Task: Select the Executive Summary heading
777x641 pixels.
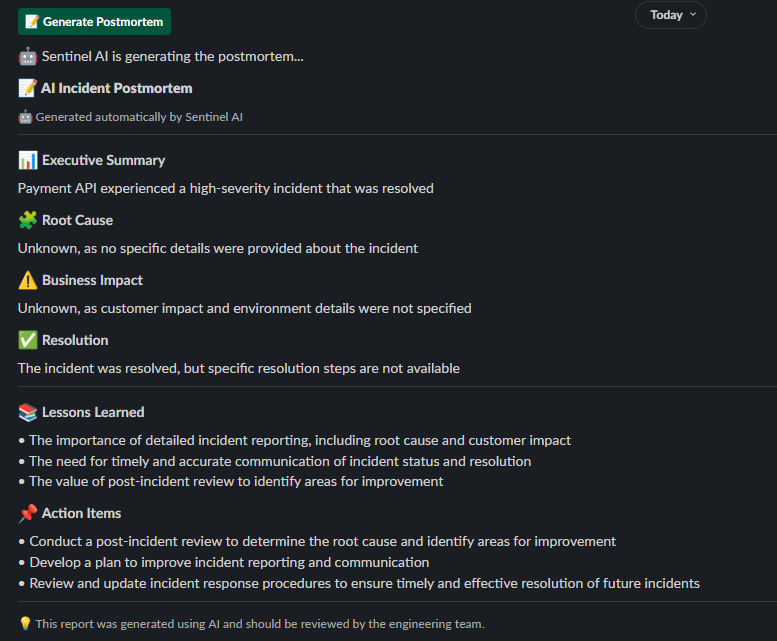Action: click(104, 160)
